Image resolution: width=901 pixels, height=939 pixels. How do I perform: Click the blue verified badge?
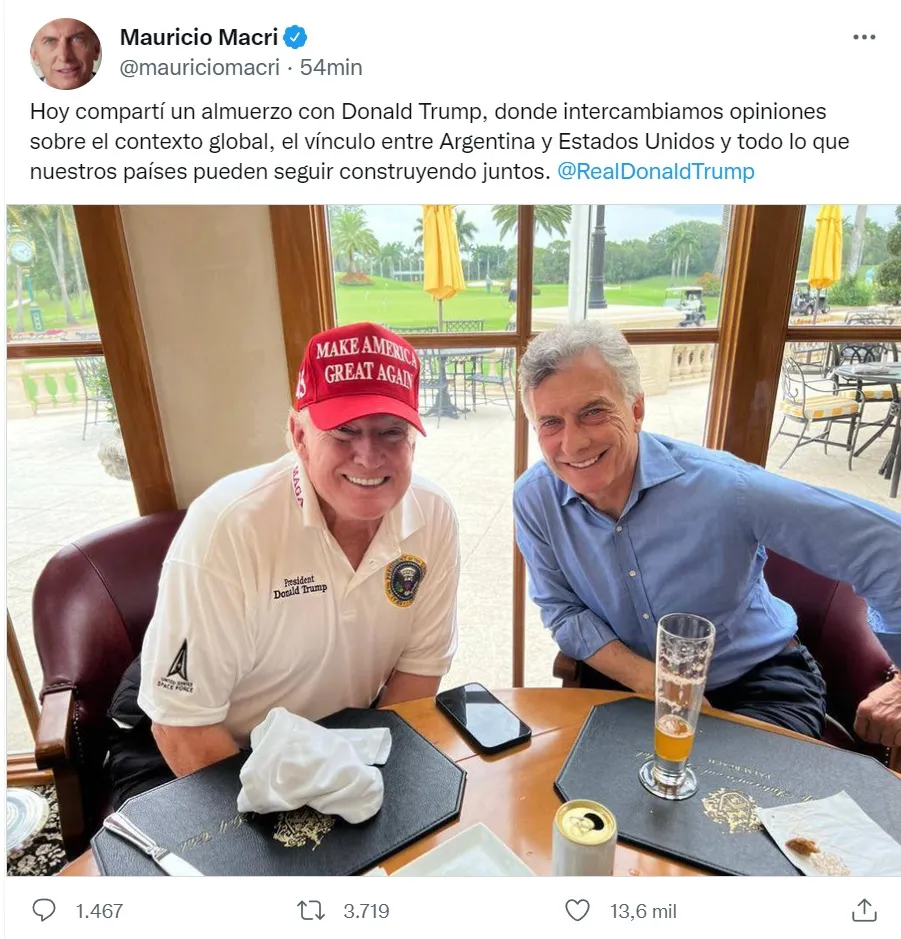tap(295, 37)
